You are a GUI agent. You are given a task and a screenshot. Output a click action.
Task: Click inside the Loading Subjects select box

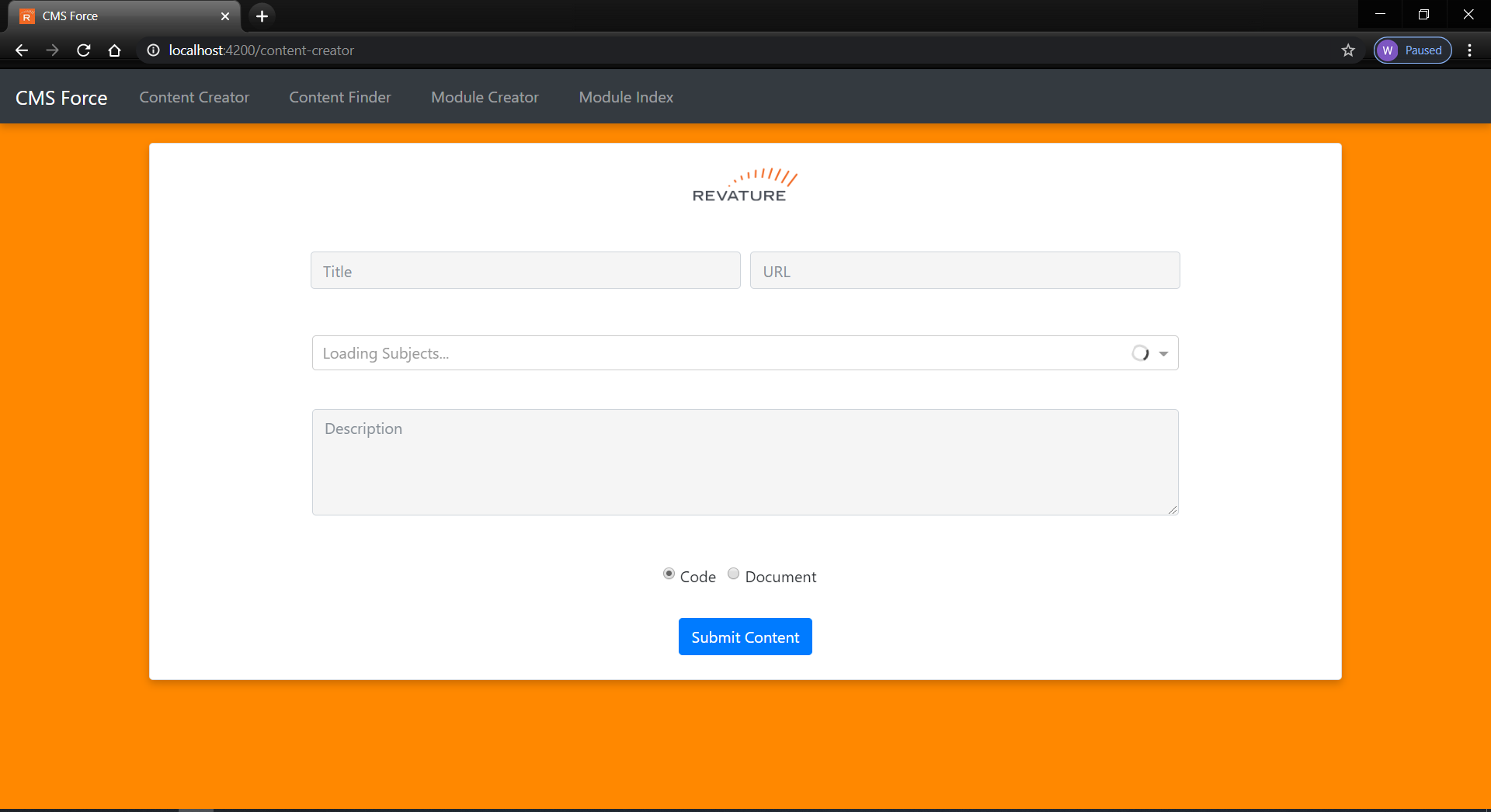(745, 353)
